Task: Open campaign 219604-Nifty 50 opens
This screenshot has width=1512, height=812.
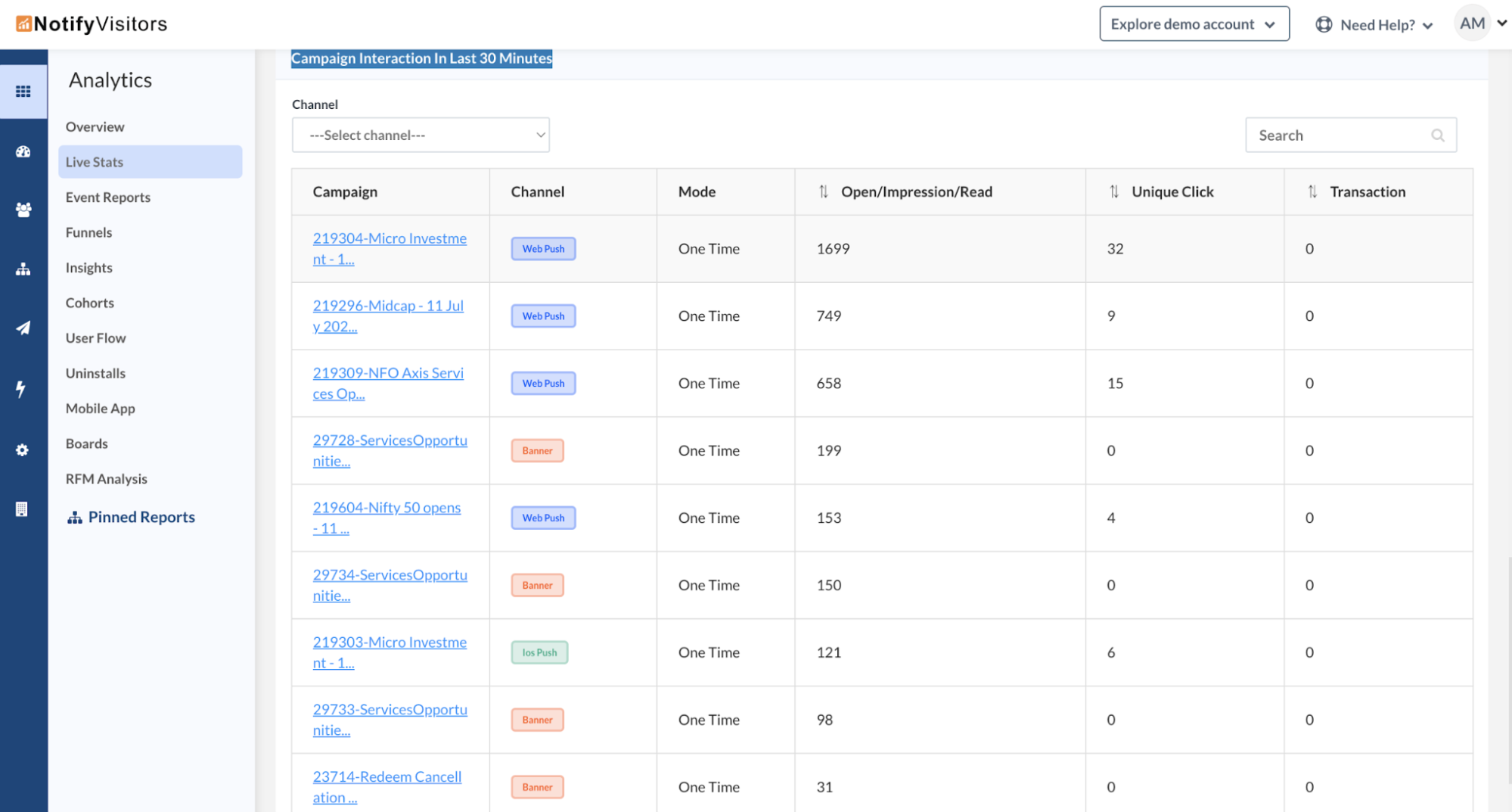Action: (387, 518)
